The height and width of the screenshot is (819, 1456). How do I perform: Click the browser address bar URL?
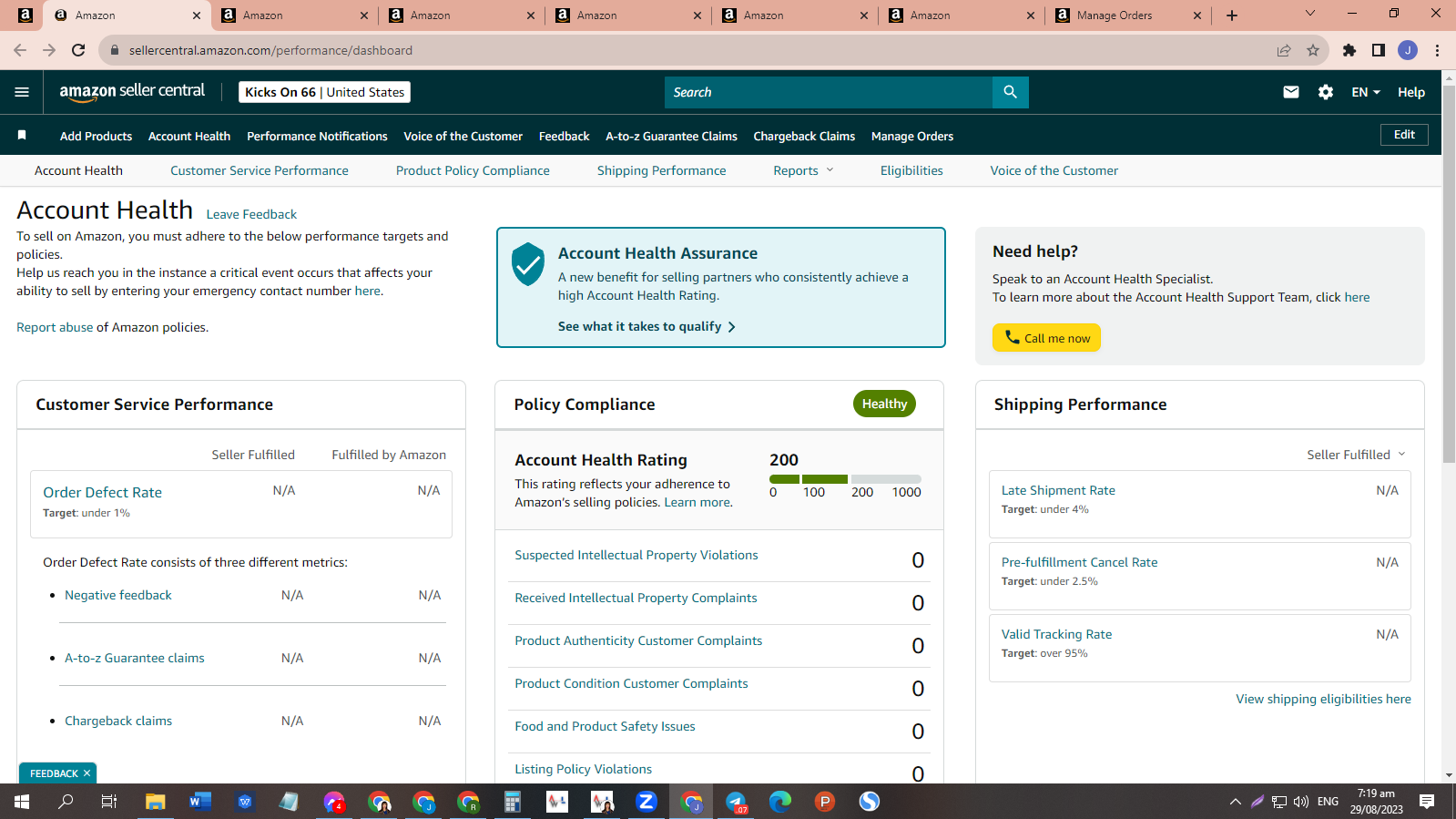pyautogui.click(x=270, y=50)
